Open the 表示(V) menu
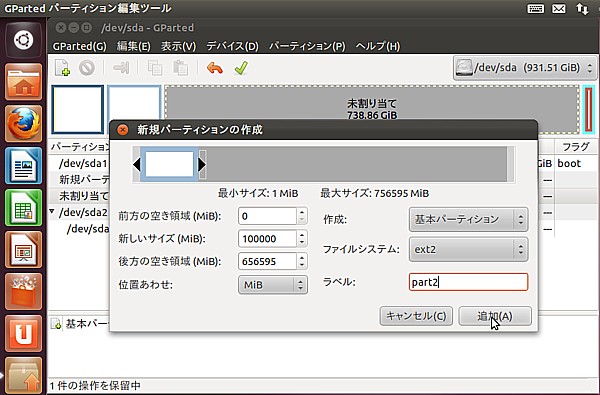This screenshot has height=395, width=600. pyautogui.click(x=178, y=46)
